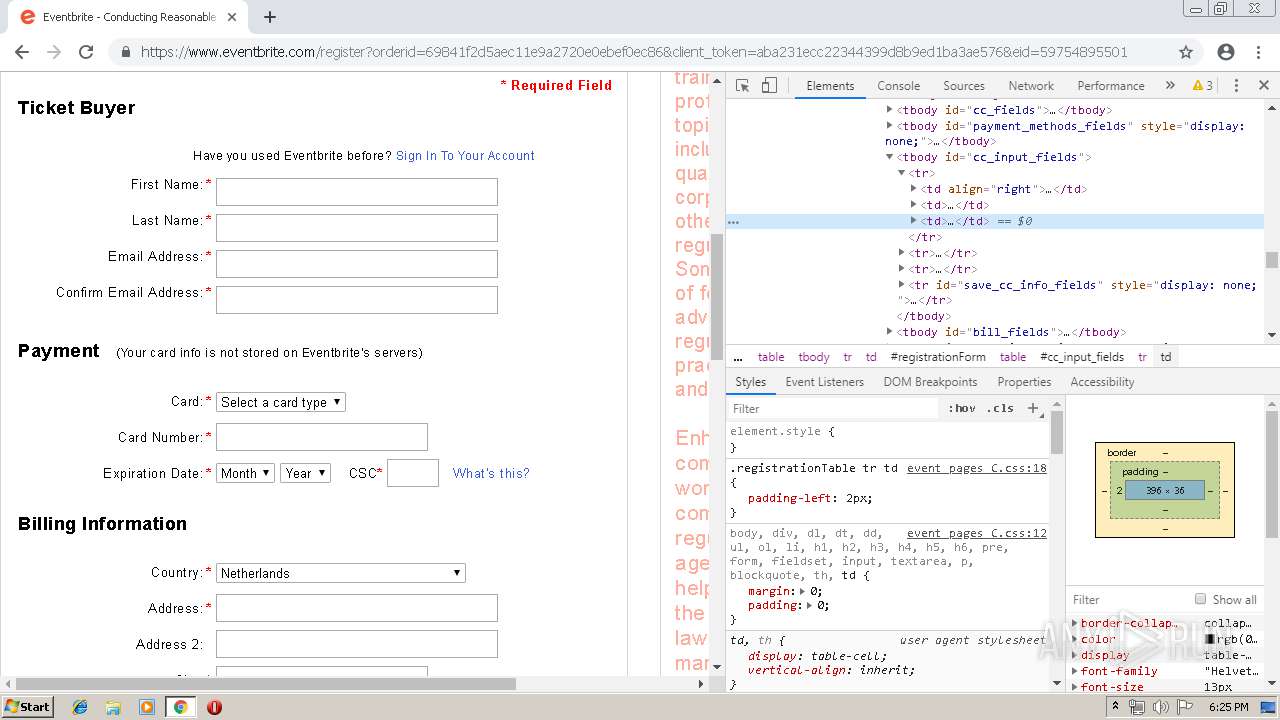This screenshot has height=720, width=1280.
Task: Expand the margin shorthand property
Action: coord(803,591)
